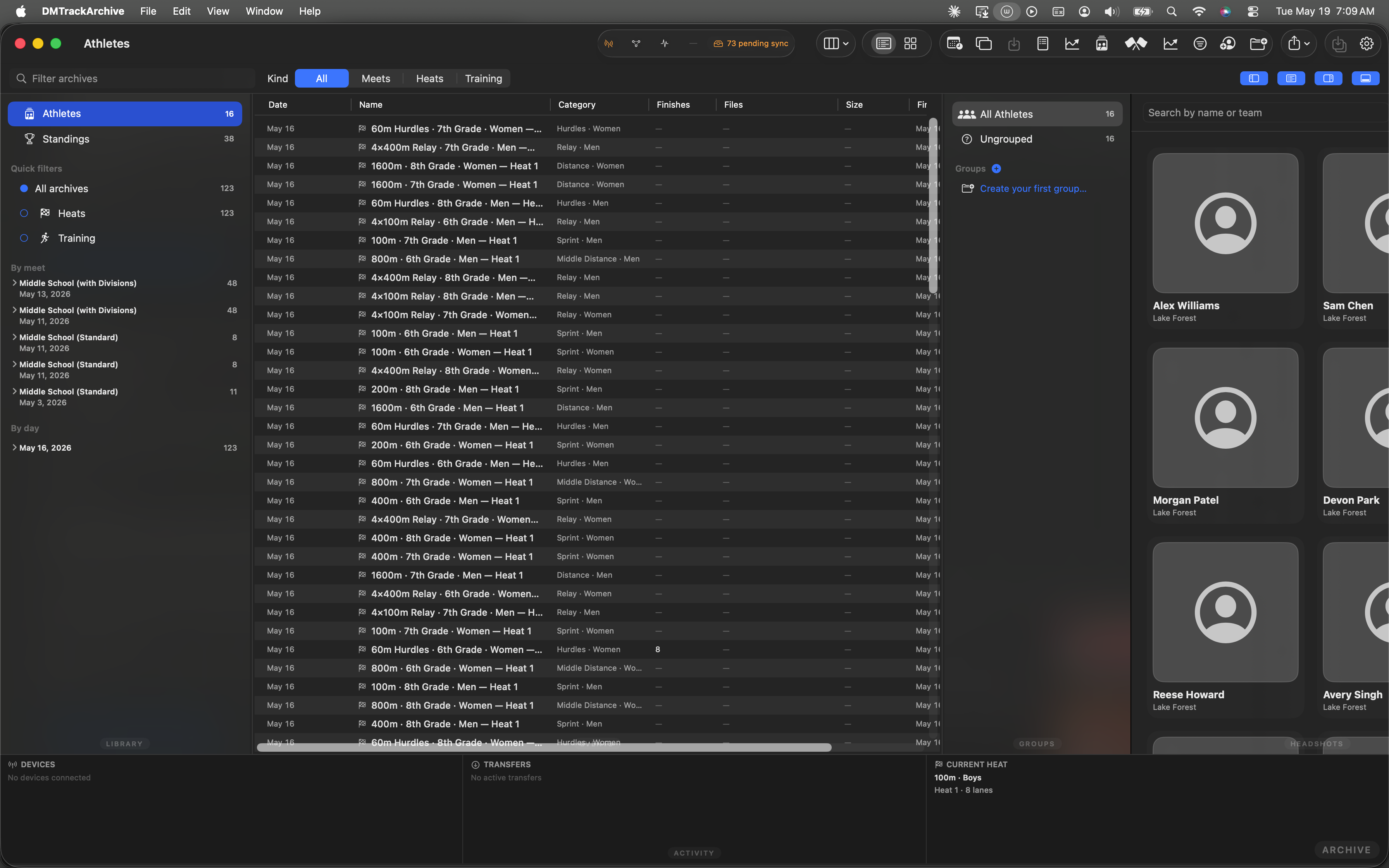The width and height of the screenshot is (1389, 868).
Task: Click the crossed flags toolbar icon
Action: coord(1135,44)
